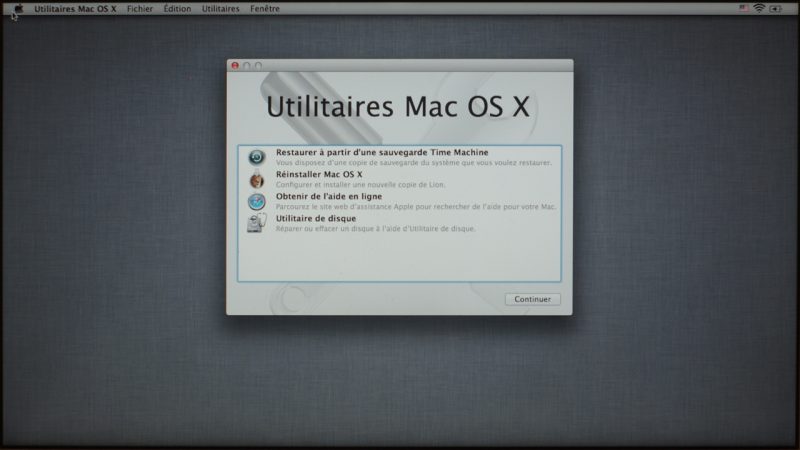Viewport: 800px width, 450px height.
Task: Click the Safari compass help icon
Action: pyautogui.click(x=257, y=202)
